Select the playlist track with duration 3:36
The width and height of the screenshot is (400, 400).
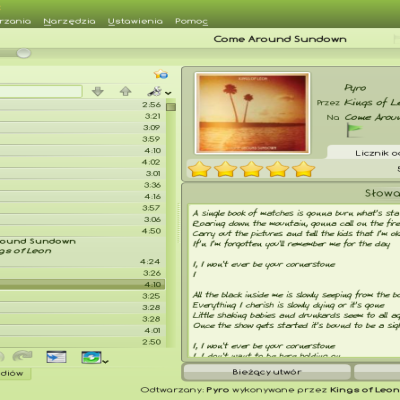click(83, 185)
